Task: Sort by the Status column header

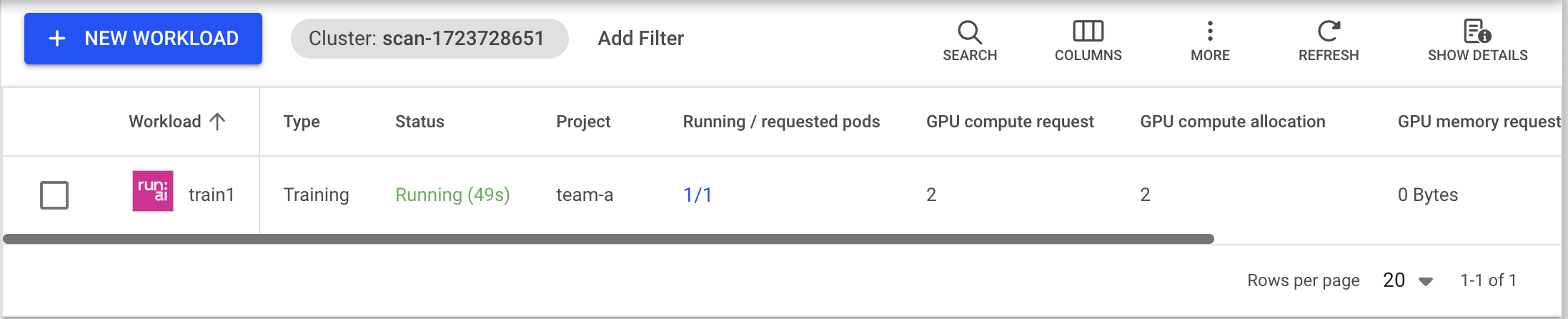Action: coord(420,122)
